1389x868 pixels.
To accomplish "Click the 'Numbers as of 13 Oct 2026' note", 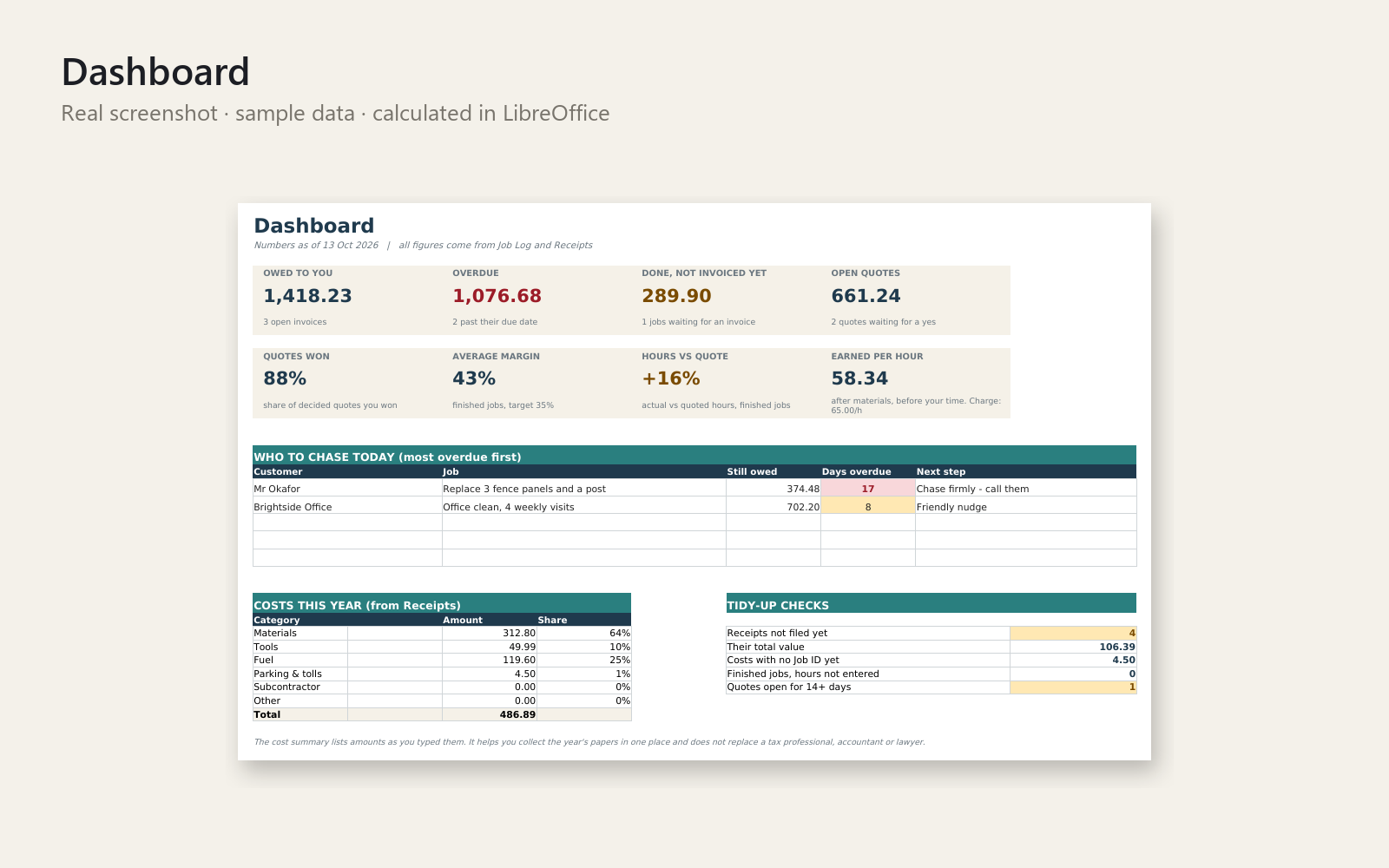I will (x=316, y=245).
